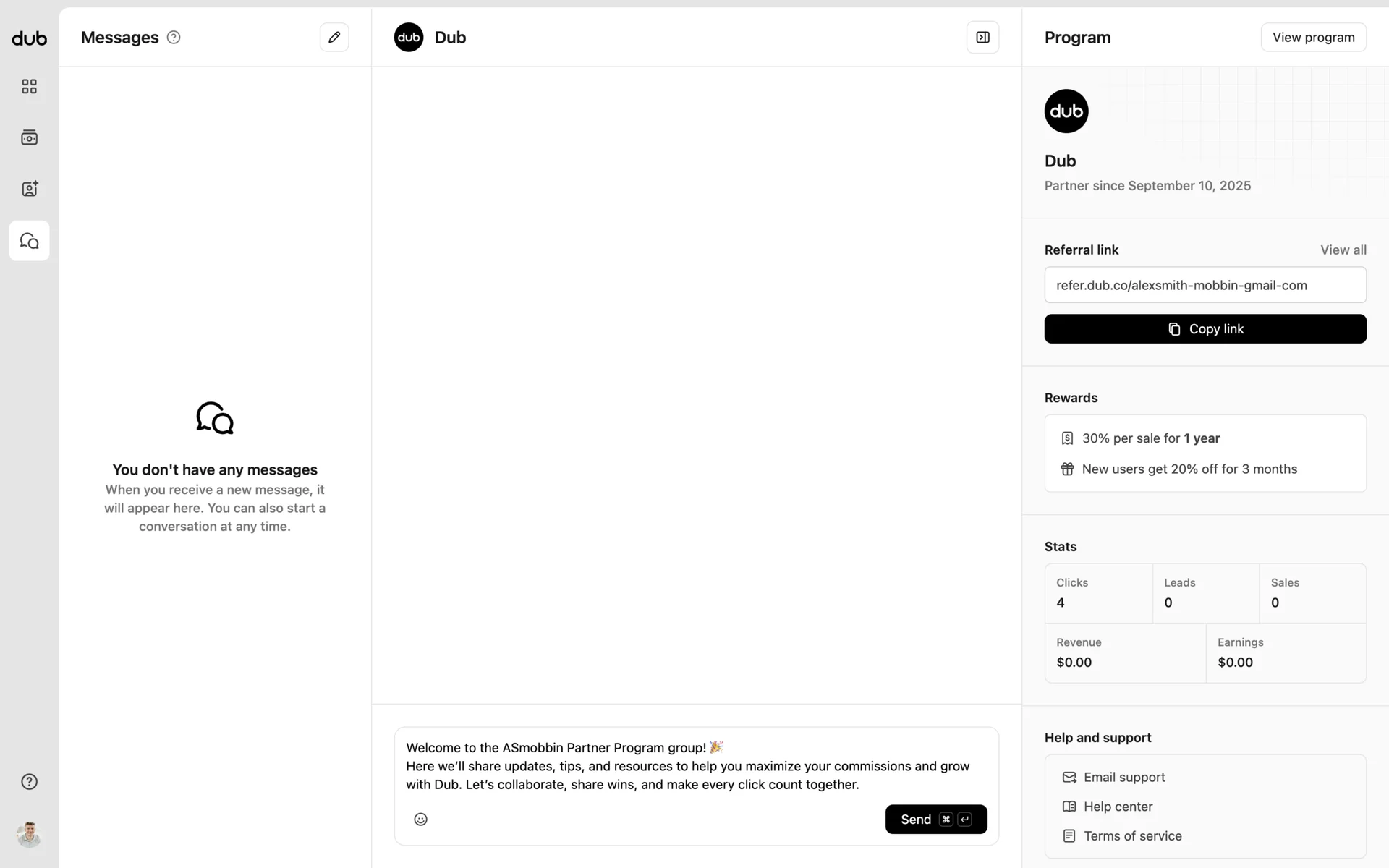Open the payouts icon in sidebar
This screenshot has height=868, width=1389.
[29, 137]
